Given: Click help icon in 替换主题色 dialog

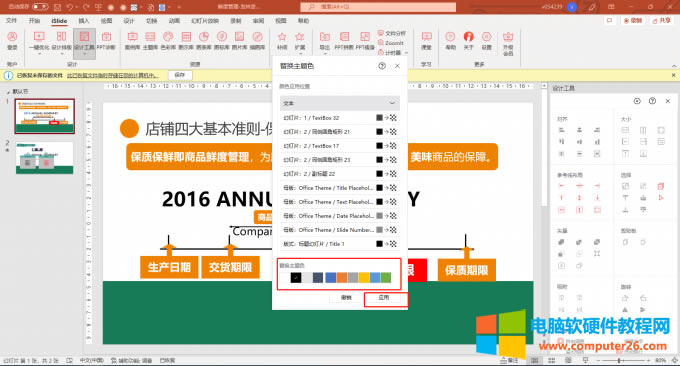Looking at the screenshot, I should pos(382,66).
